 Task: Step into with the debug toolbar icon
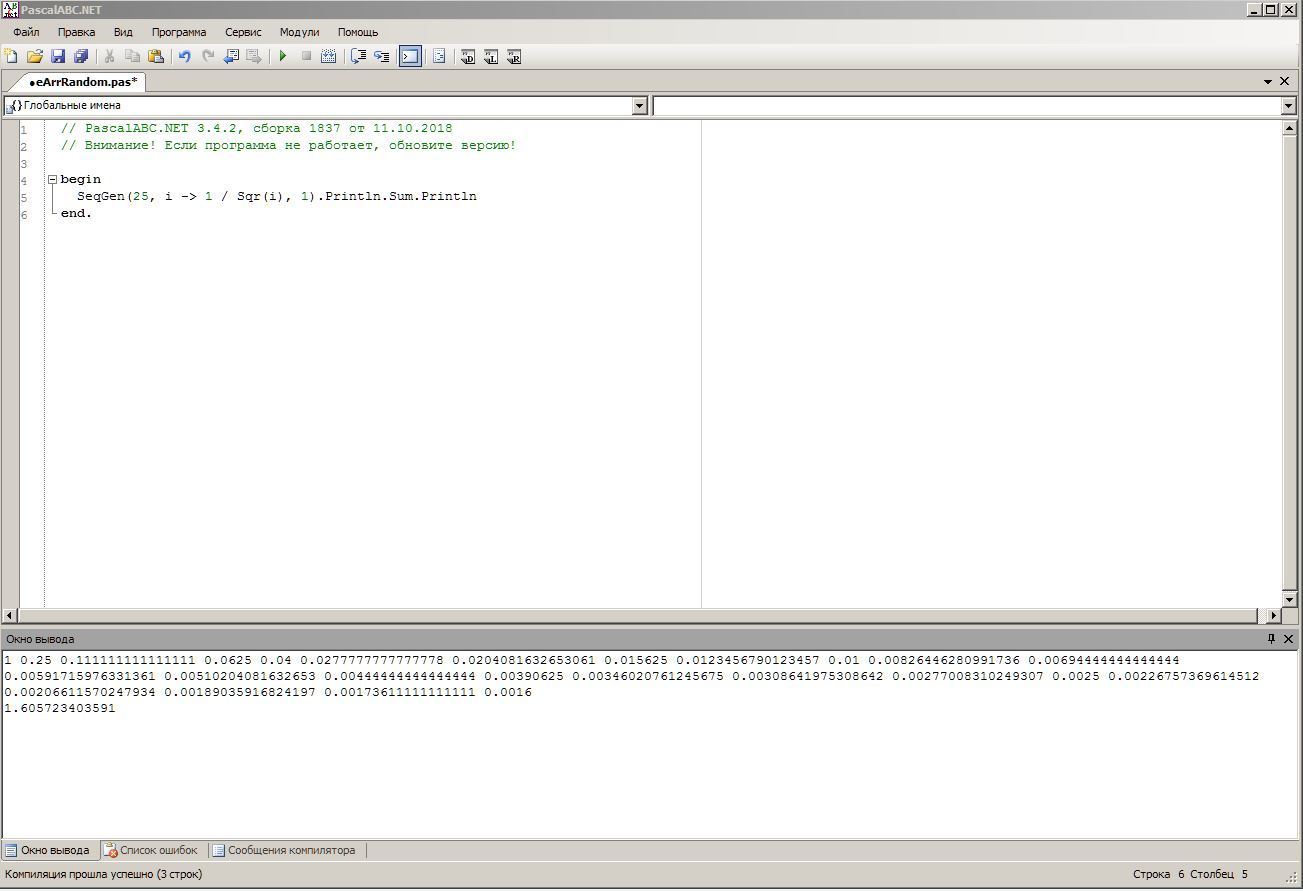click(x=381, y=57)
